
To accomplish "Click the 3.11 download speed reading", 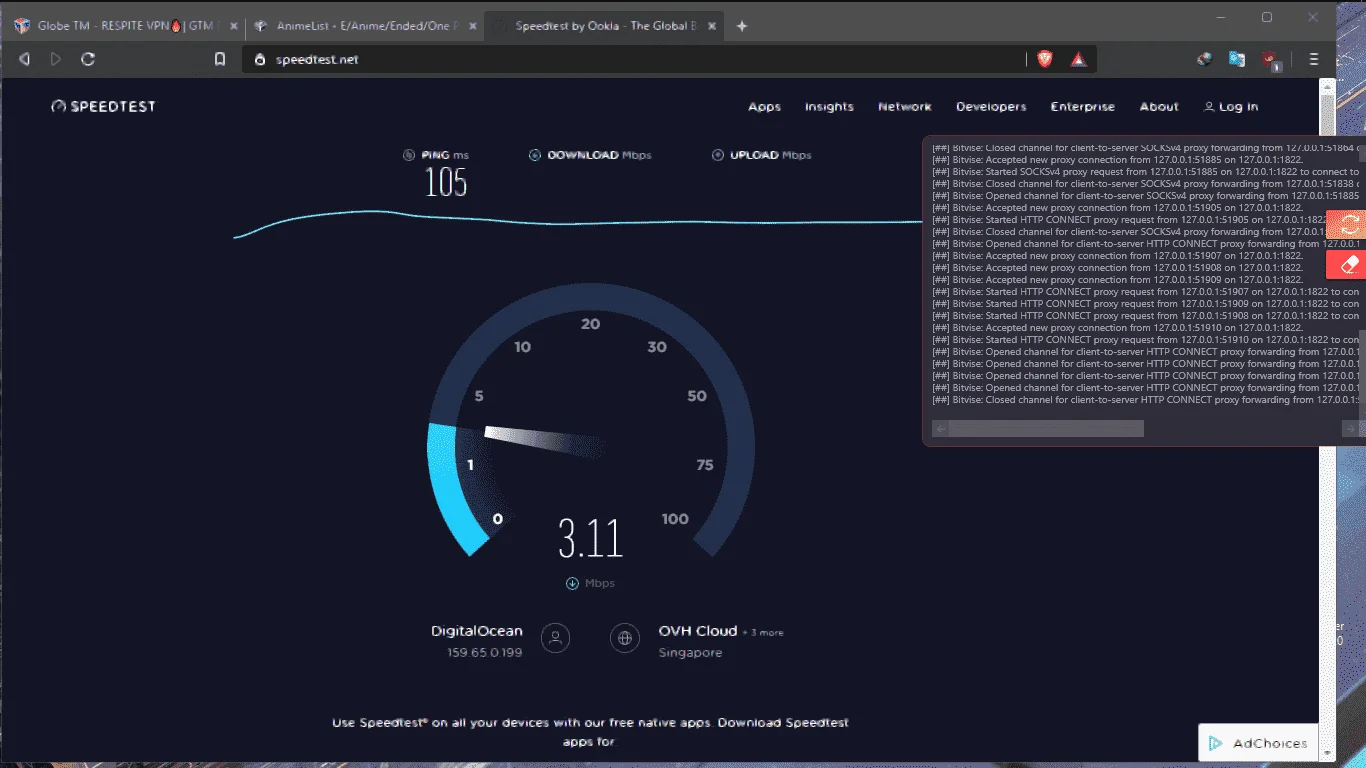I will coord(591,539).
